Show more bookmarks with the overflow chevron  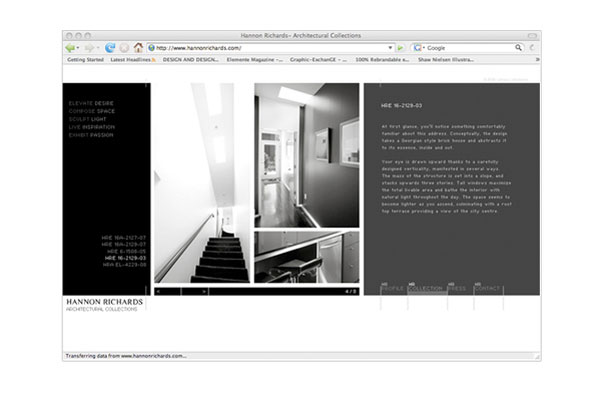[x=537, y=59]
